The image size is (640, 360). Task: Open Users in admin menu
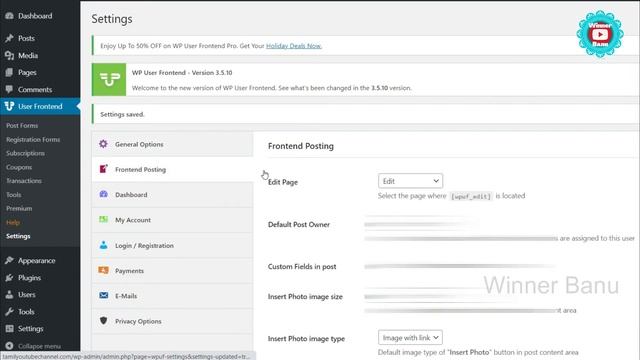(27, 295)
